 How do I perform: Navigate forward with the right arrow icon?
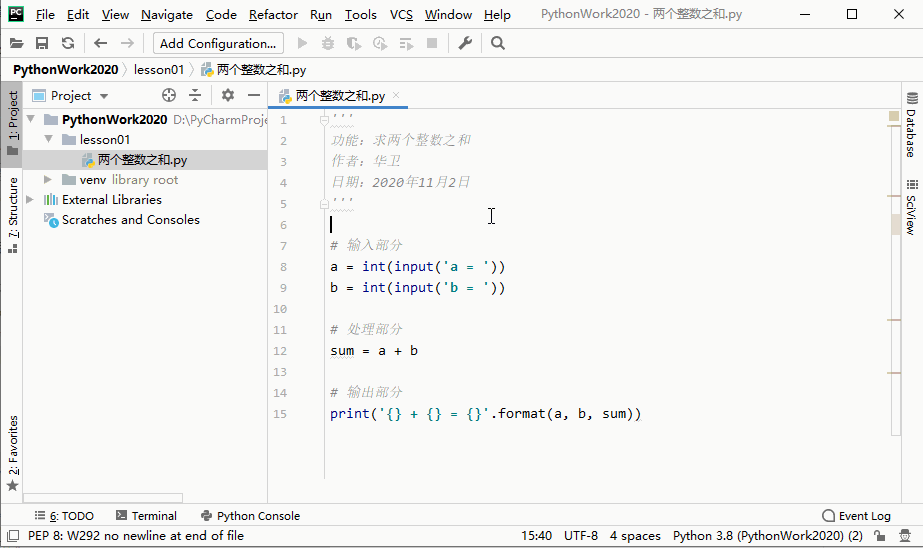(127, 43)
